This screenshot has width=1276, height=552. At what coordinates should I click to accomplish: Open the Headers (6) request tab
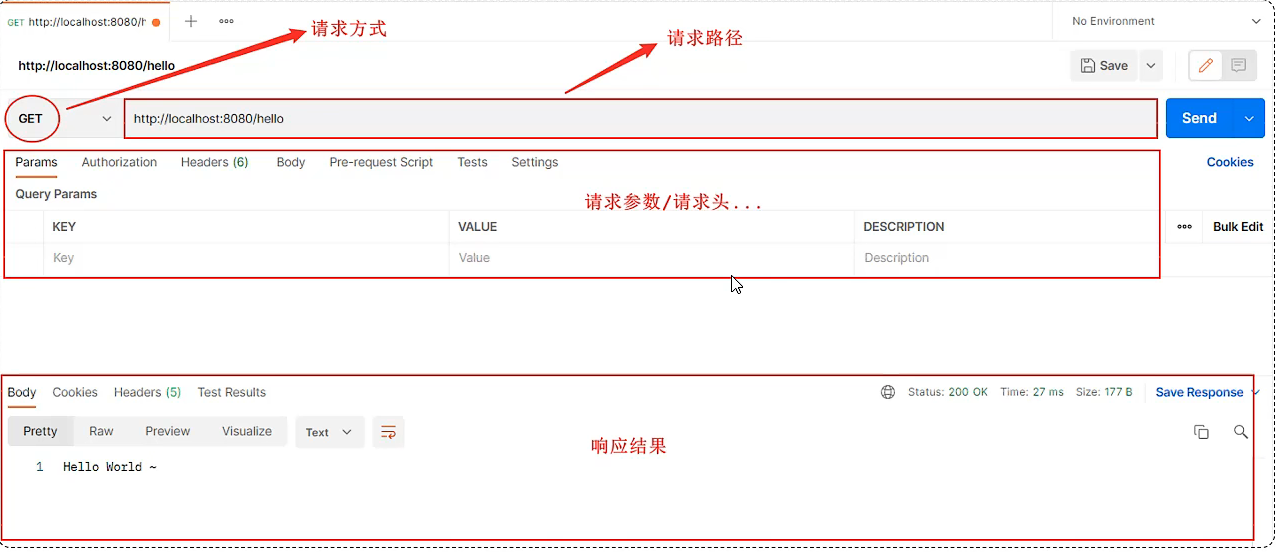pos(214,162)
